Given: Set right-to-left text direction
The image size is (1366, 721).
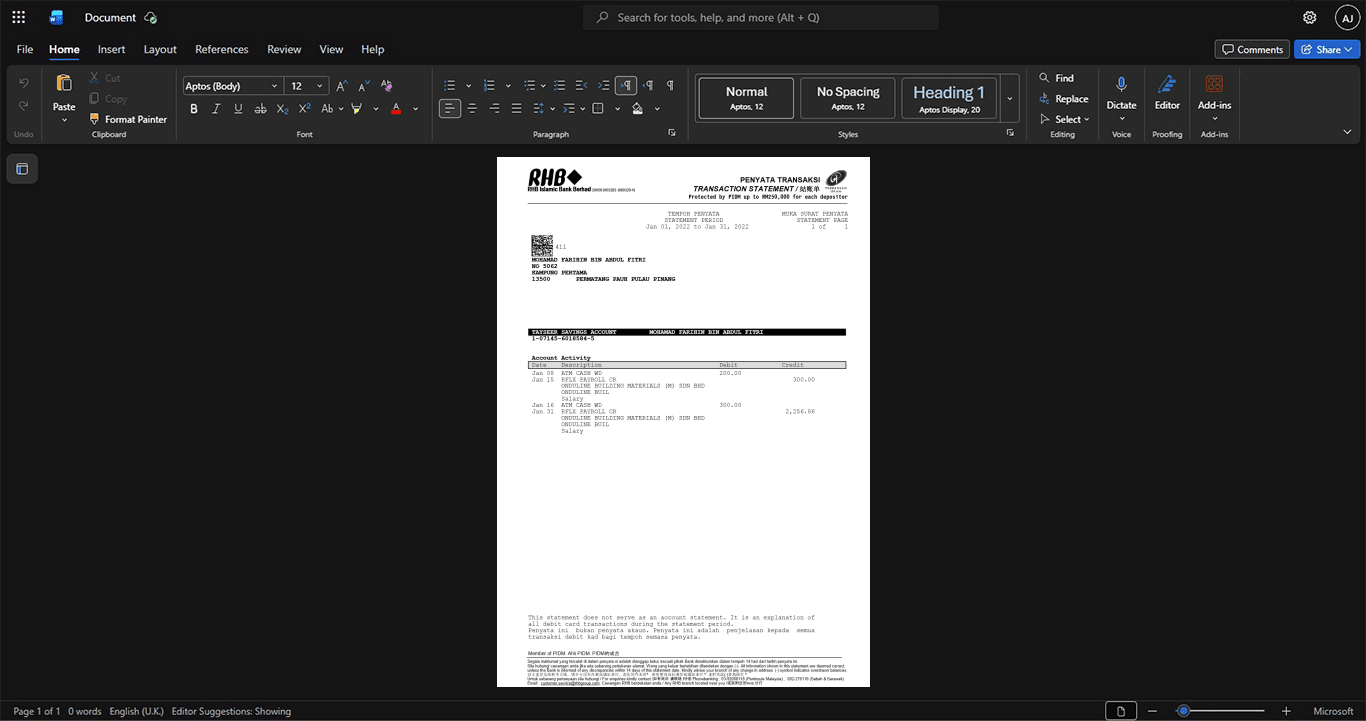Looking at the screenshot, I should 648,86.
